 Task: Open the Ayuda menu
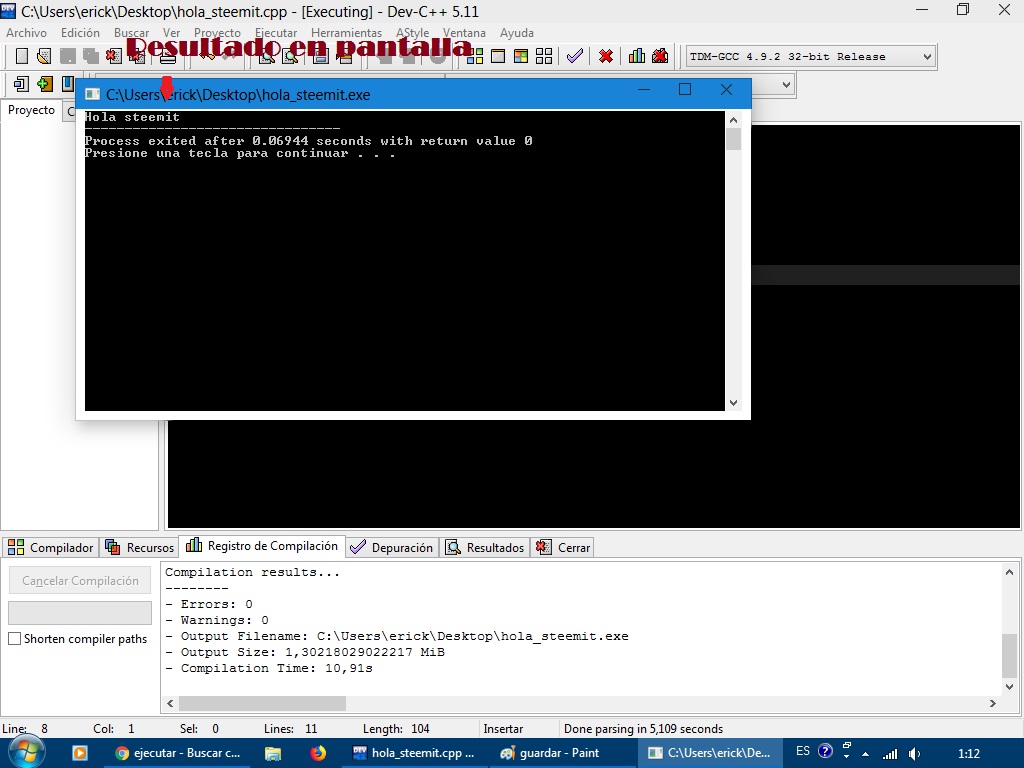(x=517, y=33)
